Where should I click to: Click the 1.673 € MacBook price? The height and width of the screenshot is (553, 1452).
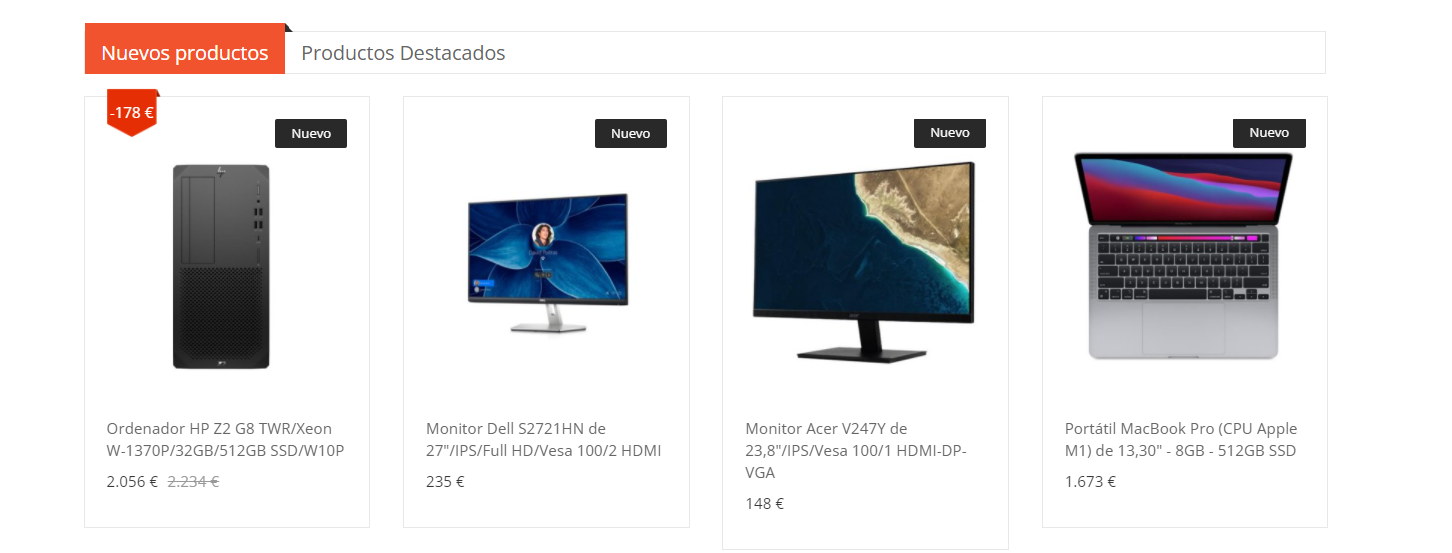click(1090, 481)
